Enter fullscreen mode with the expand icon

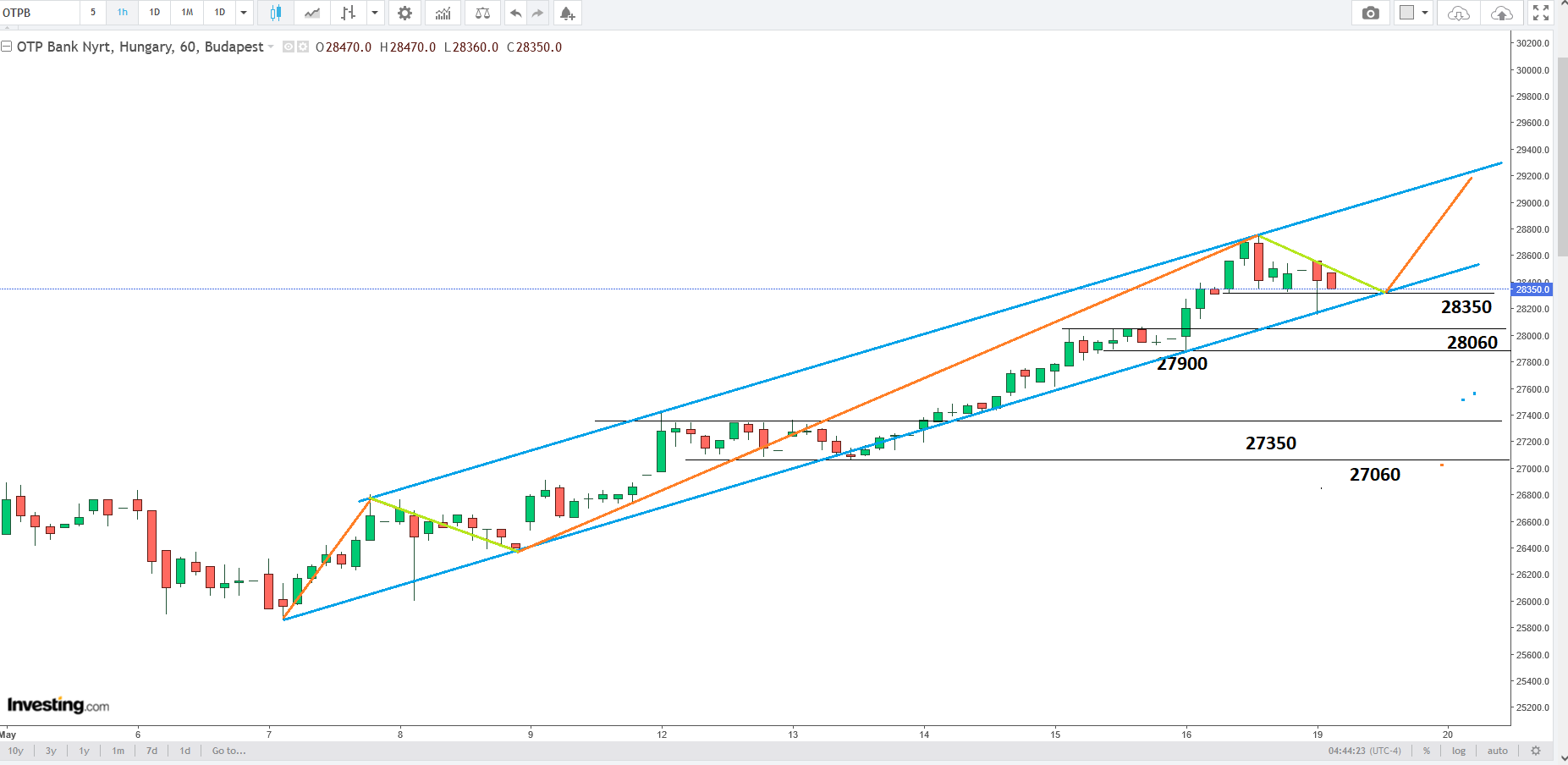[1540, 13]
